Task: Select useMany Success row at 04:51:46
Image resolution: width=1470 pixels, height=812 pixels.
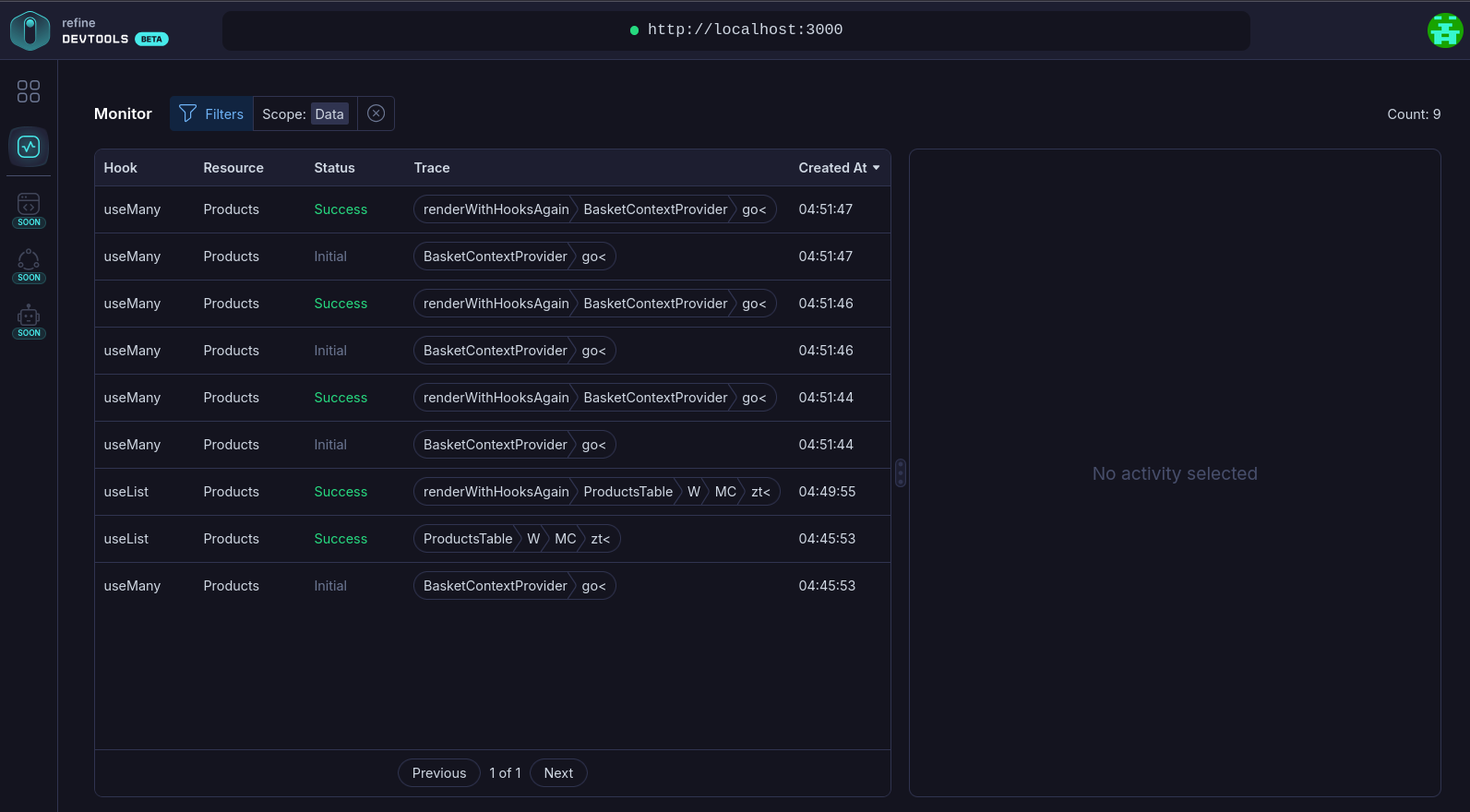Action: 493,304
